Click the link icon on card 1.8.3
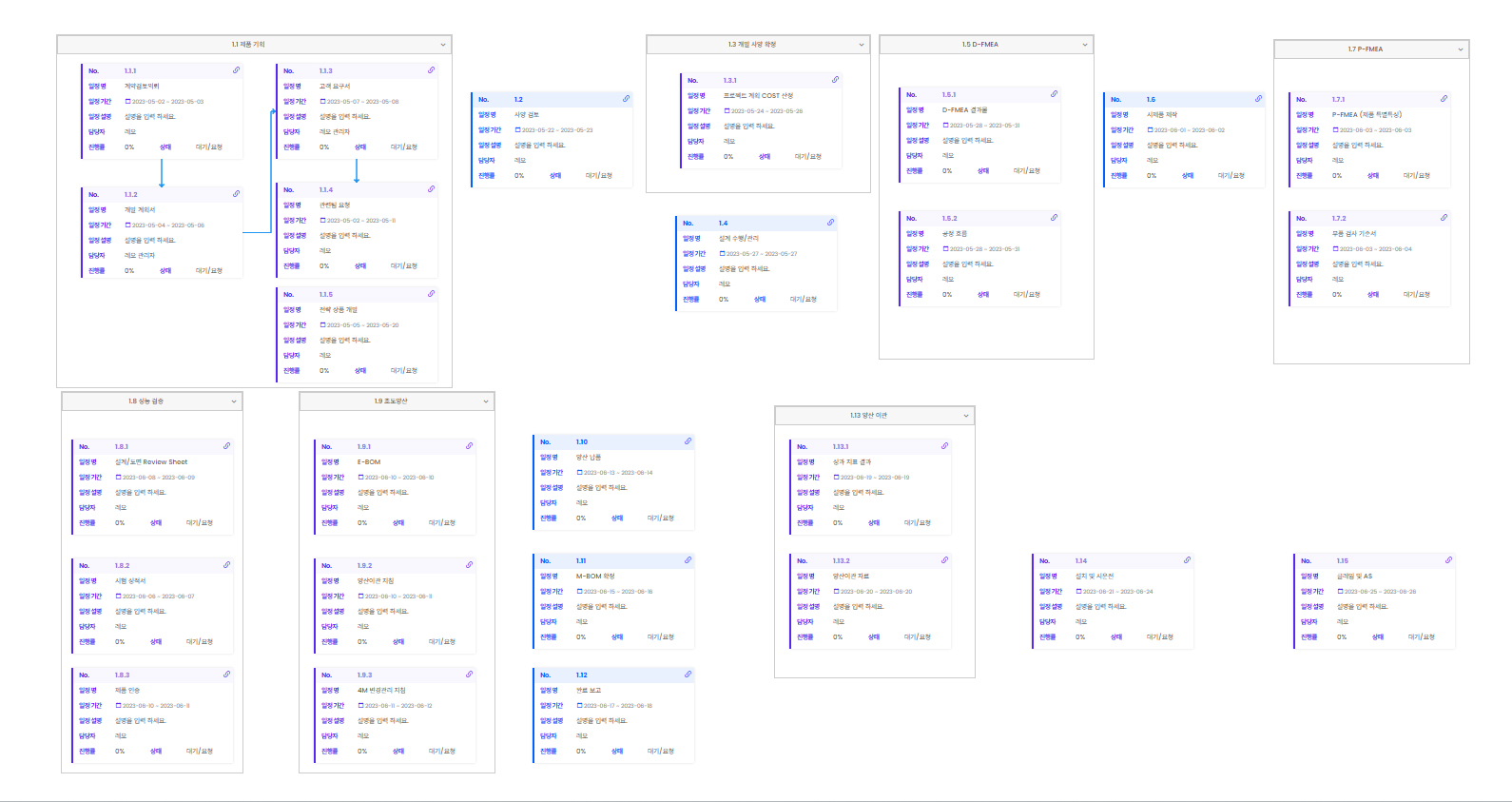Screen dimensions: 1512x802 point(226,675)
